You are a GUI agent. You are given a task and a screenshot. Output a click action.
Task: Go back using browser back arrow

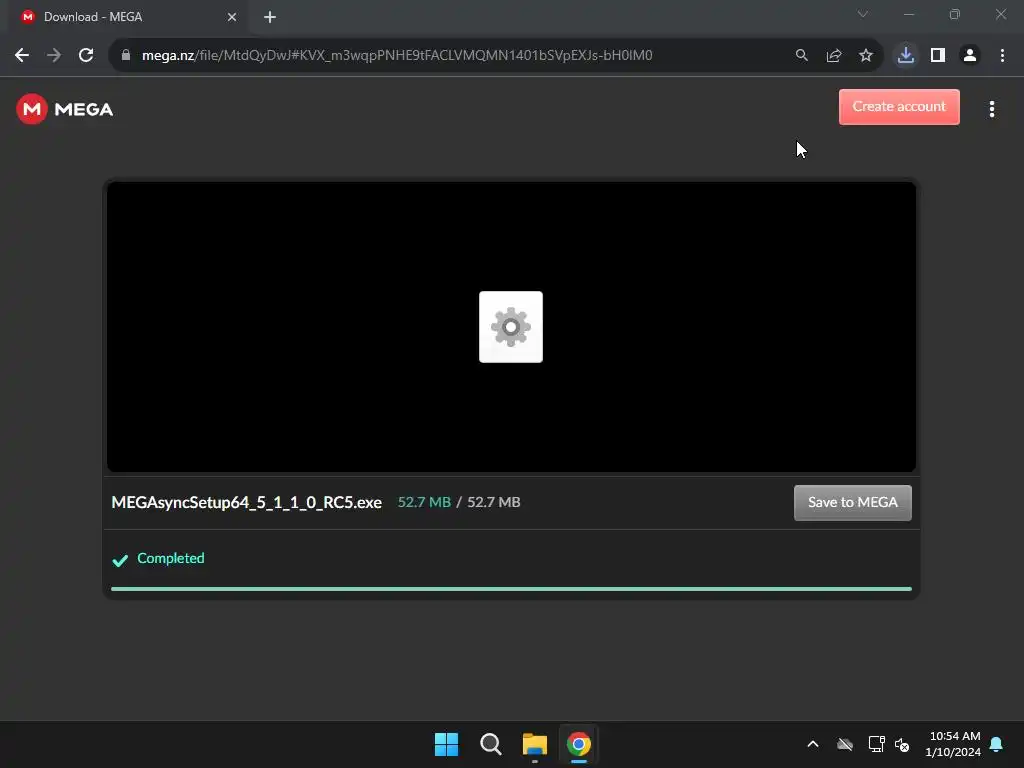[x=22, y=56]
